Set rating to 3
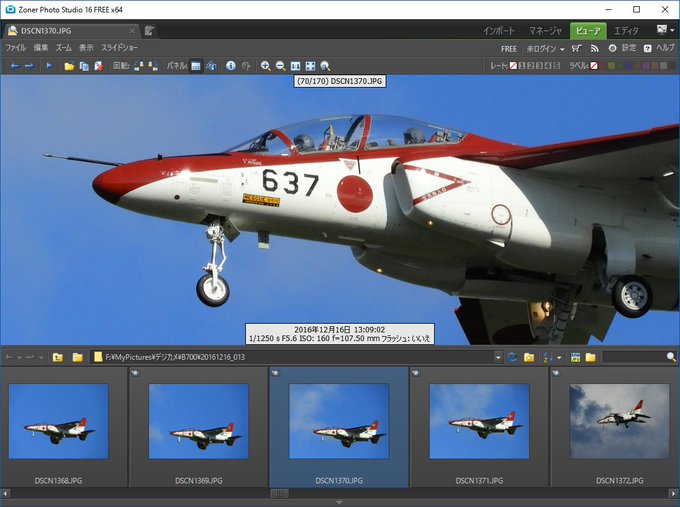Viewport: 680px width, 507px height. coord(539,66)
